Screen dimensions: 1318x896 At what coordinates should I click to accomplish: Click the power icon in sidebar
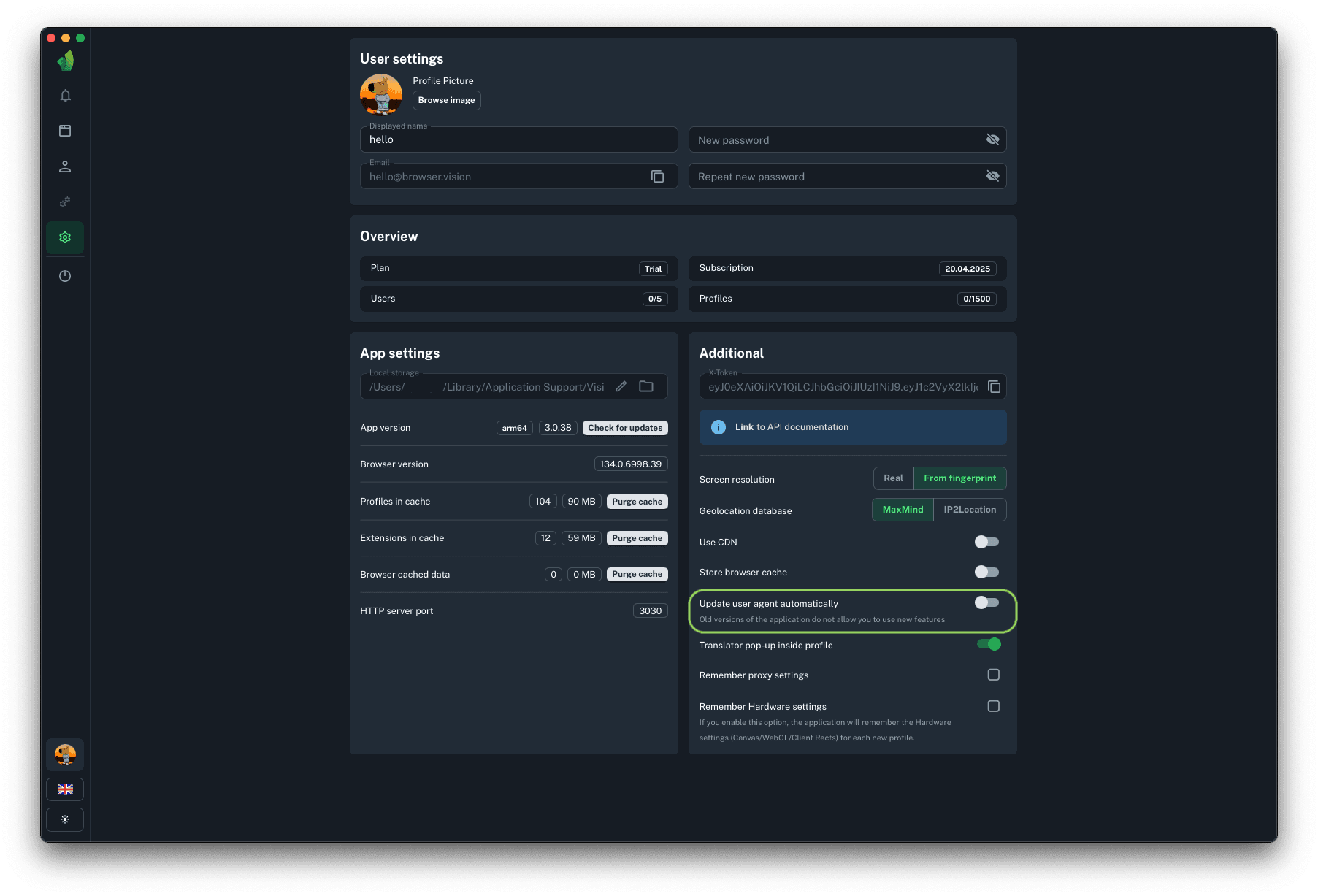[65, 276]
